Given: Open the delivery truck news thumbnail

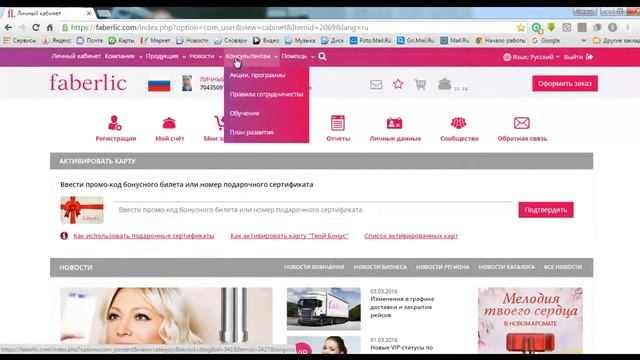Looking at the screenshot, I should pos(324,309).
